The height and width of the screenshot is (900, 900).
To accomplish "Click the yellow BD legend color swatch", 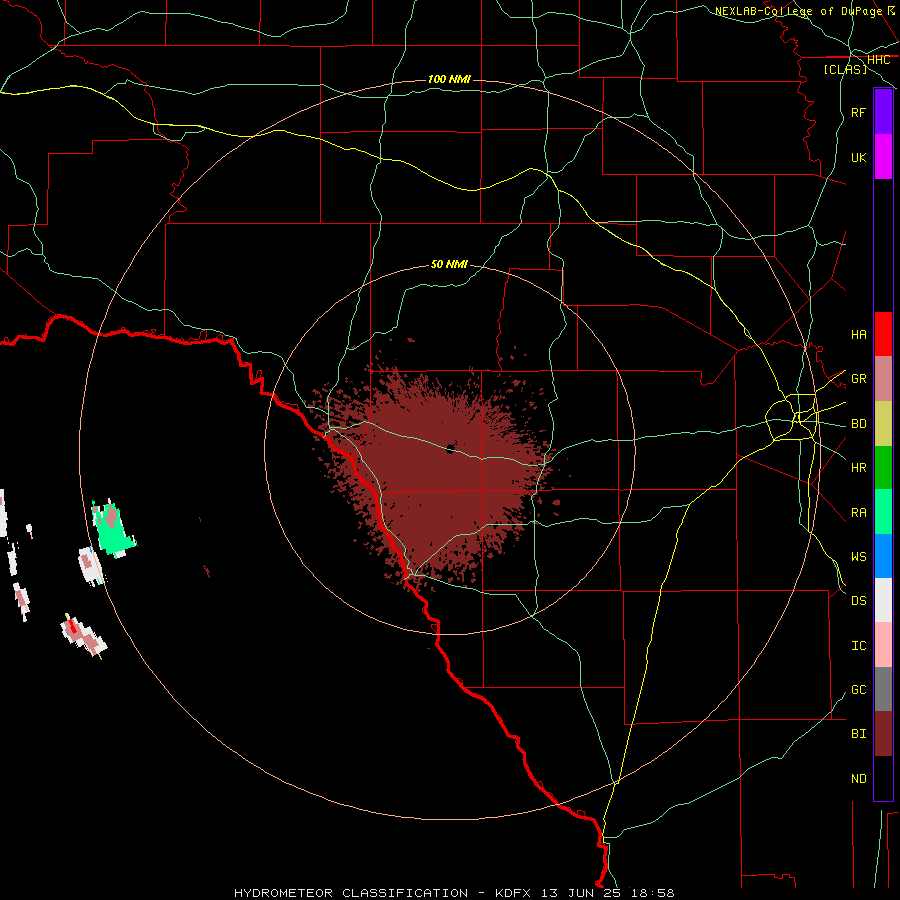I will (x=883, y=424).
